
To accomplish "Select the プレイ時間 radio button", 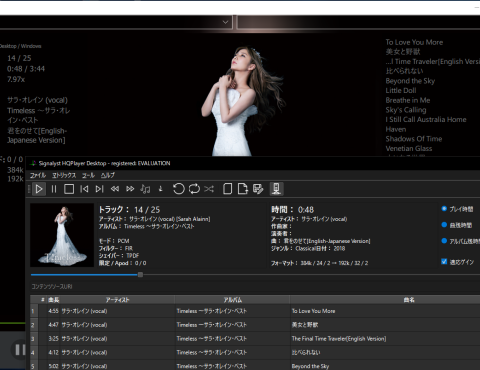I will [444, 209].
